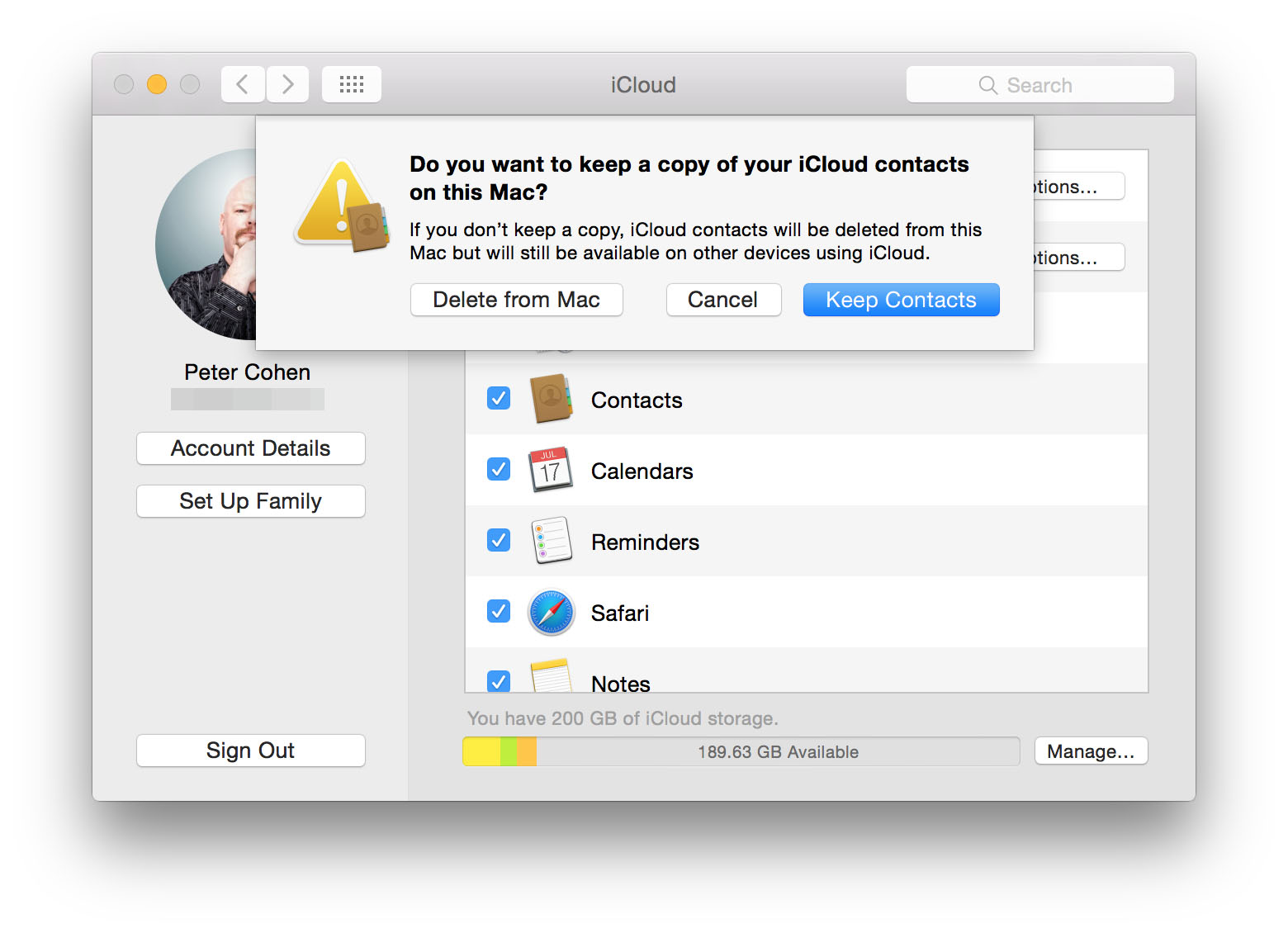Uncheck the Calendars checkbox
Viewport: 1288px width, 933px height.
[x=499, y=470]
